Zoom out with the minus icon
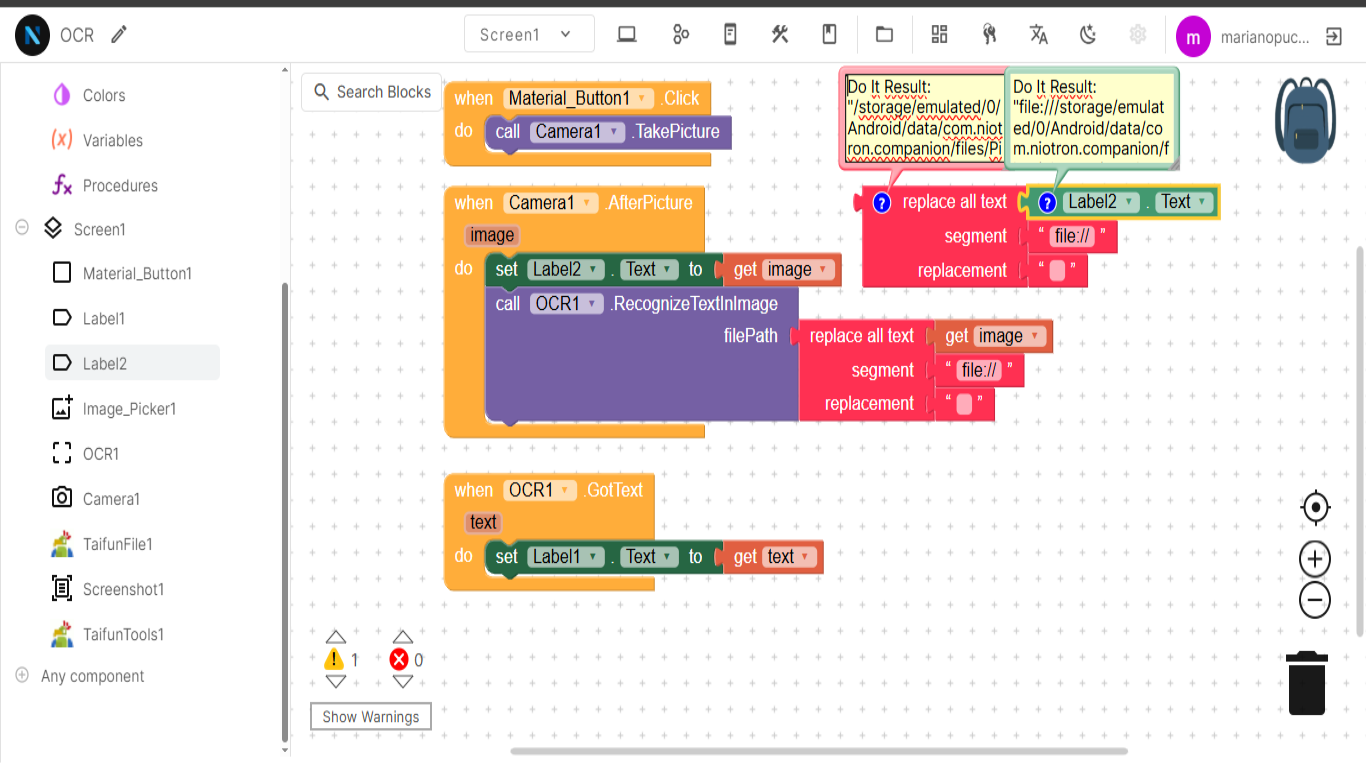This screenshot has width=1366, height=768. click(x=1315, y=601)
